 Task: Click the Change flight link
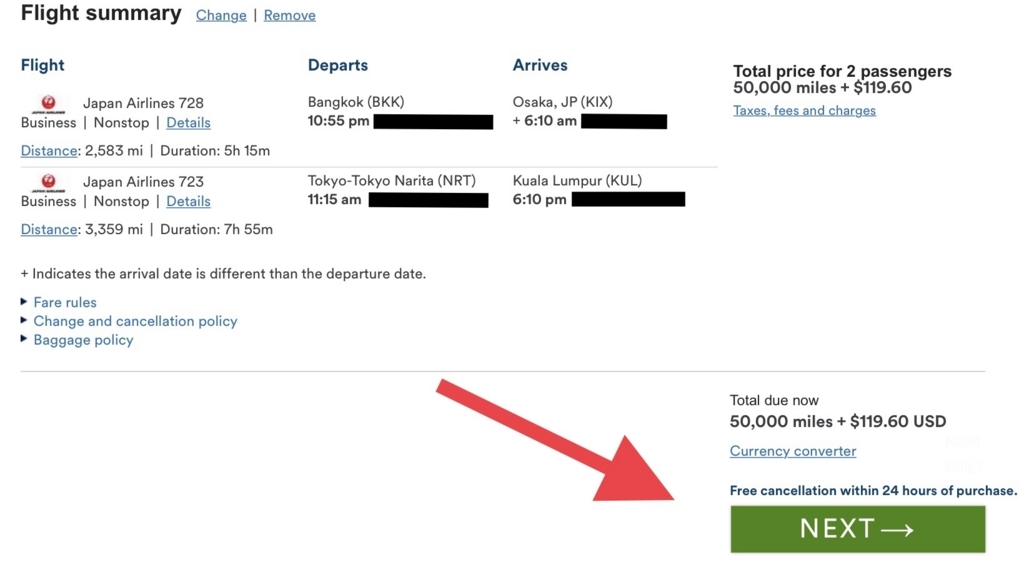[221, 15]
